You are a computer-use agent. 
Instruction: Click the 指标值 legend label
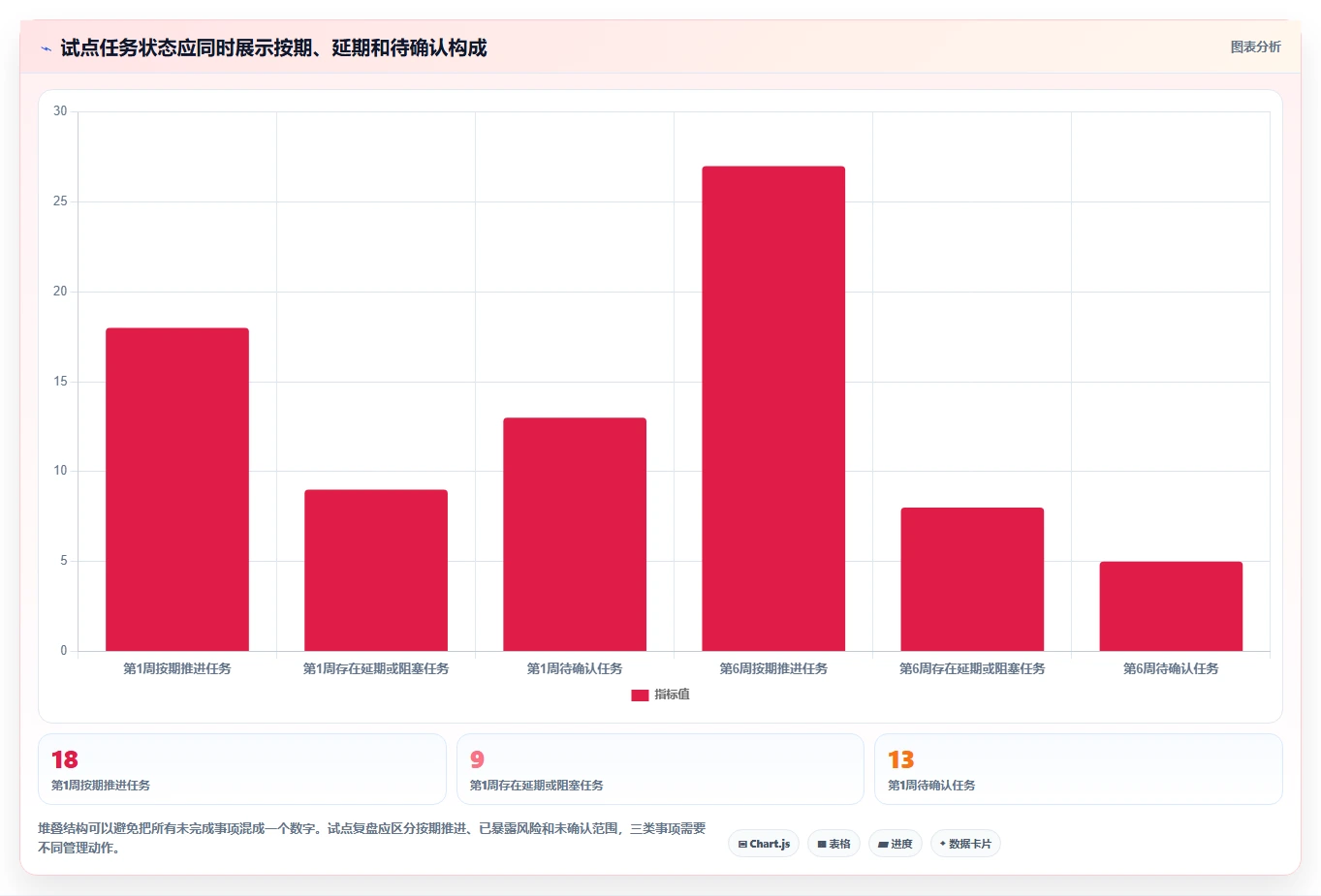click(x=672, y=695)
